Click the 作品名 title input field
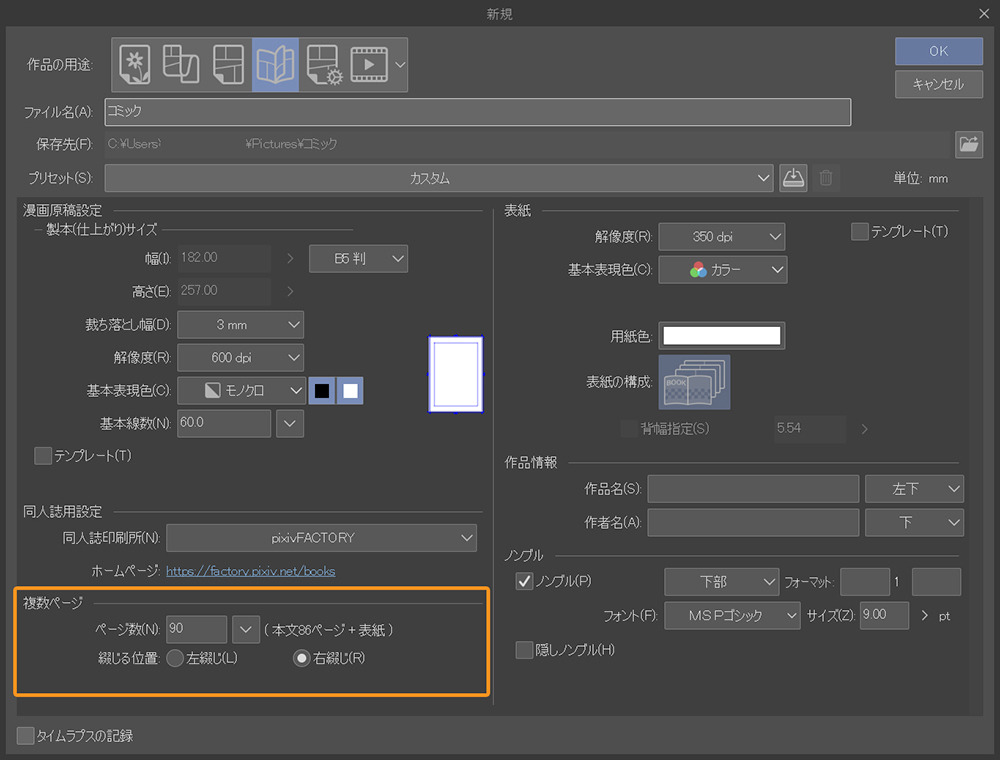This screenshot has height=760, width=1000. (x=753, y=489)
